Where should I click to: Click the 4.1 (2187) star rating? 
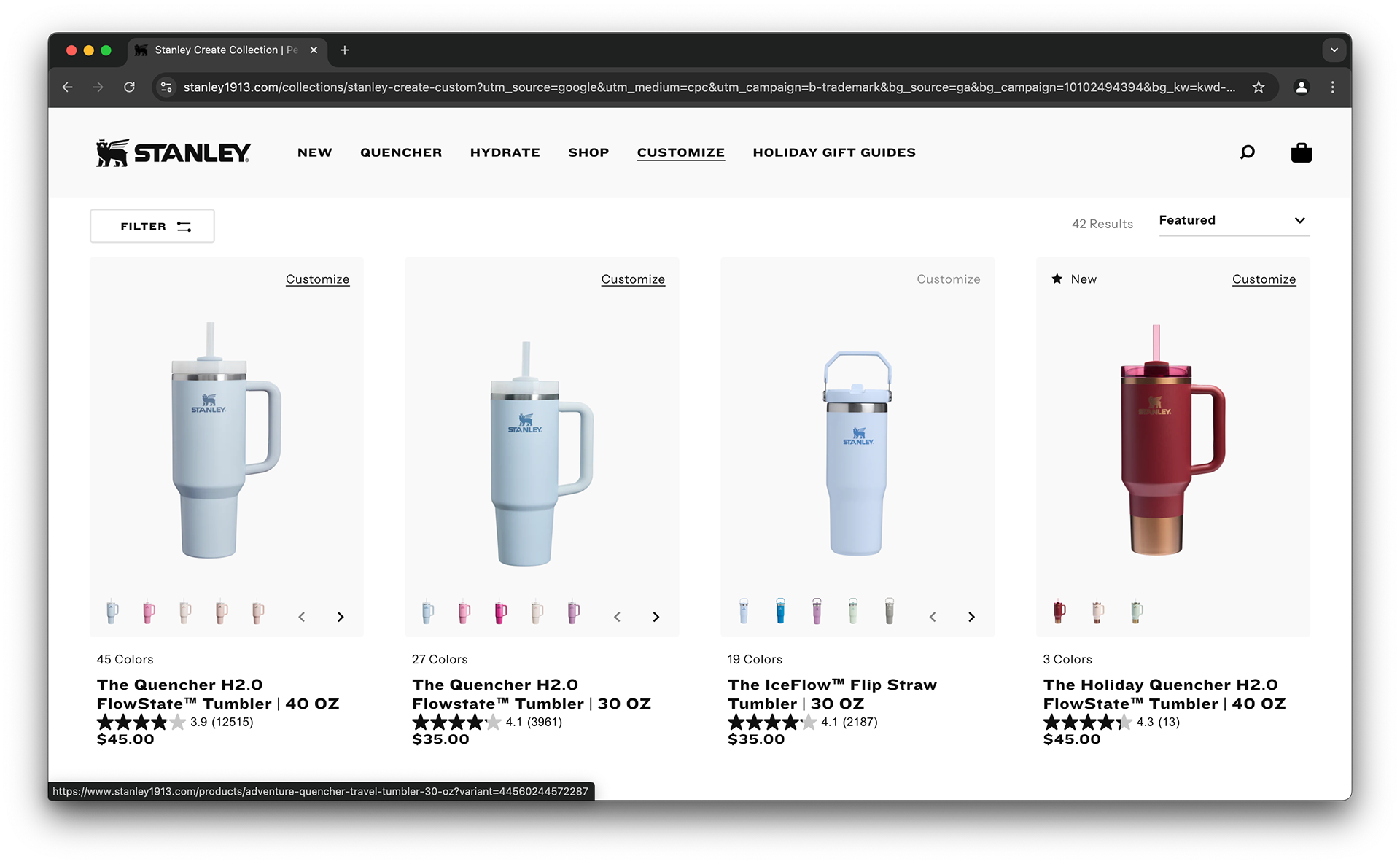803,722
